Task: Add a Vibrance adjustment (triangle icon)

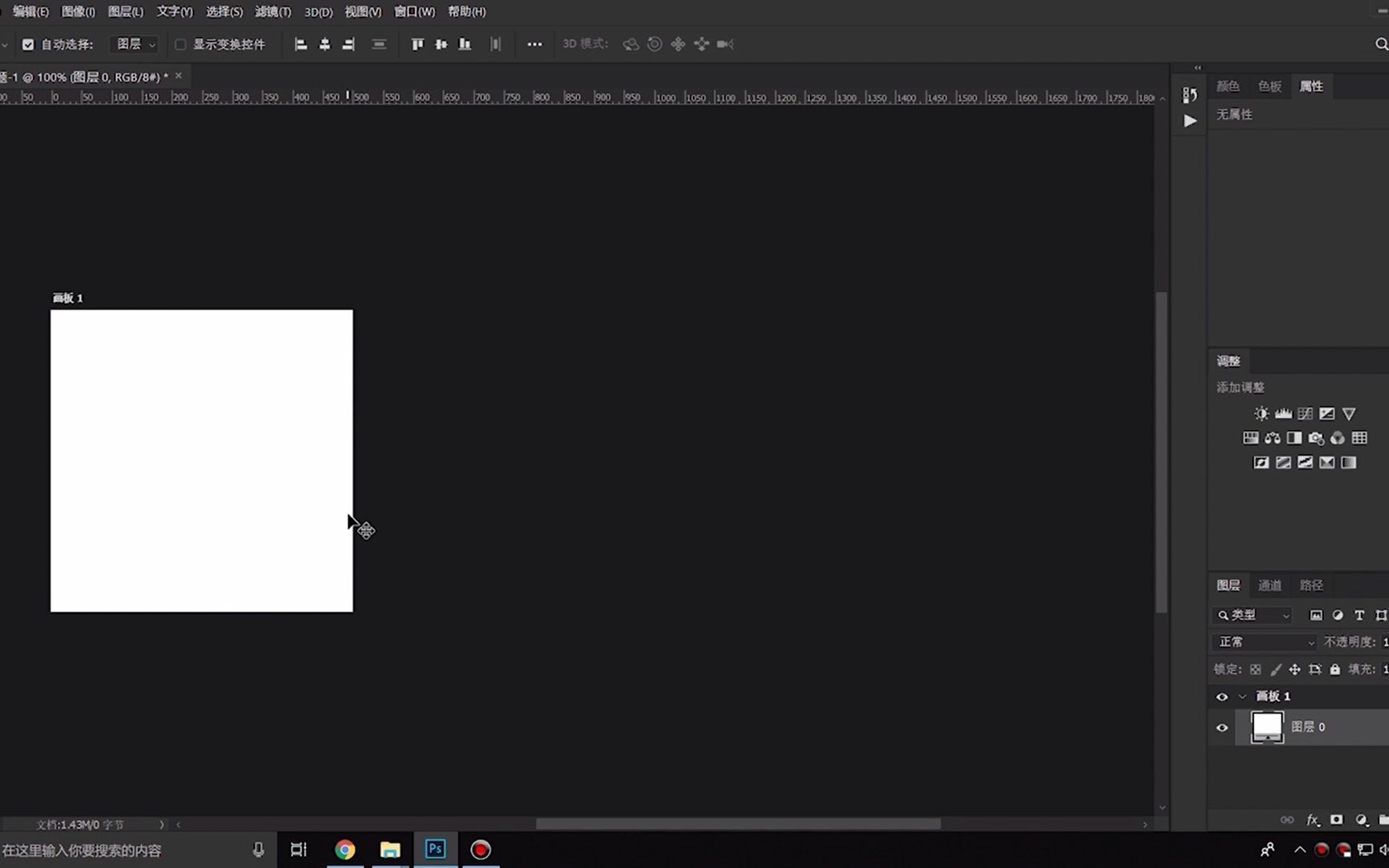Action: coord(1349,414)
